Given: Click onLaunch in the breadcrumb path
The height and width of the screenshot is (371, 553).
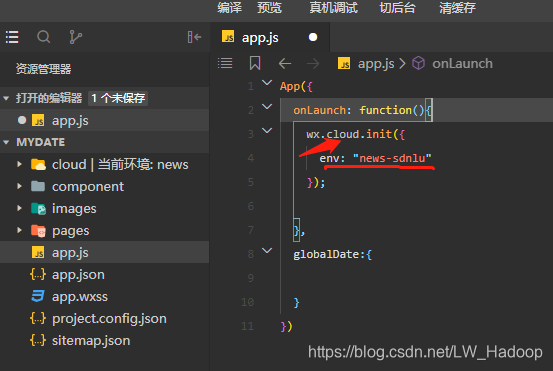Looking at the screenshot, I should click(x=462, y=64).
